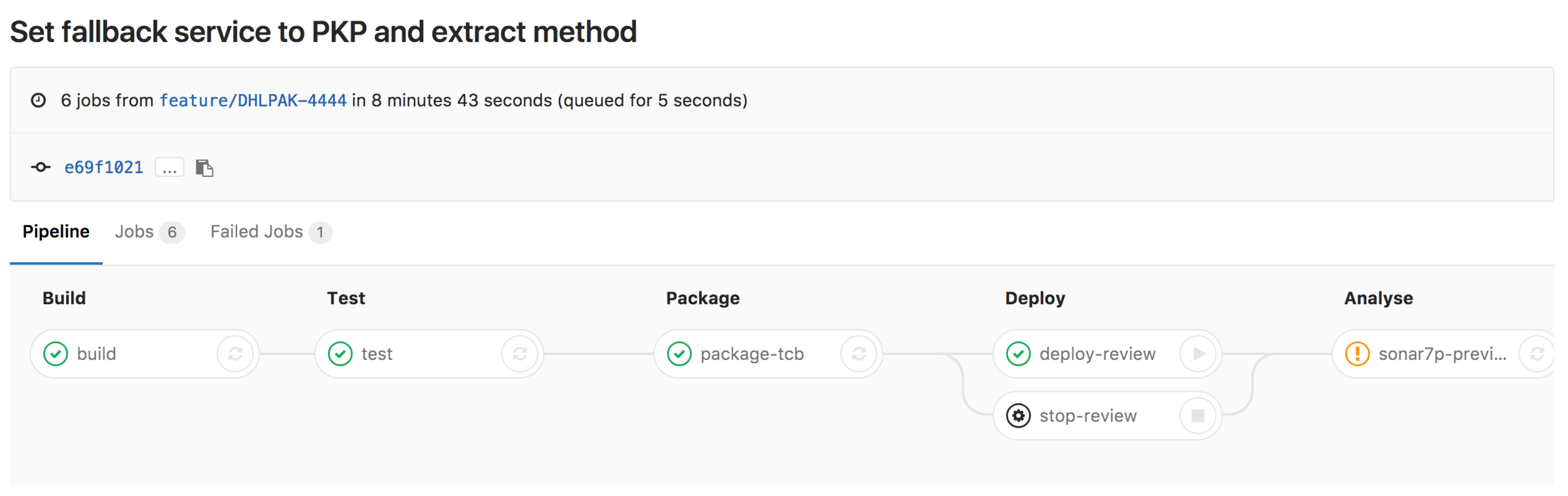
Task: Open the feature/DHLPAK-4444 branch link
Action: pos(253,100)
